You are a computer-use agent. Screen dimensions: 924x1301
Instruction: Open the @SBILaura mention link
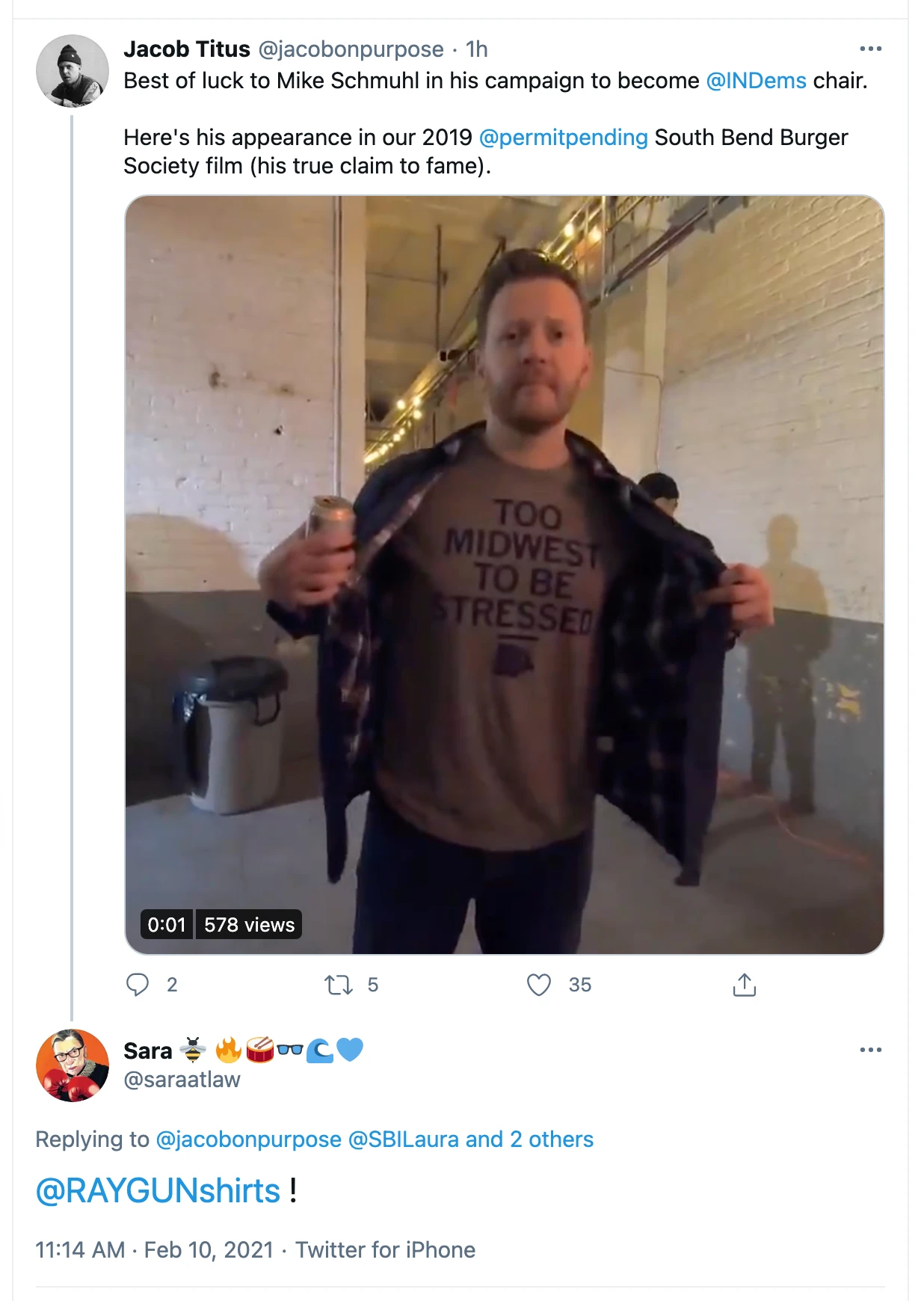404,1139
